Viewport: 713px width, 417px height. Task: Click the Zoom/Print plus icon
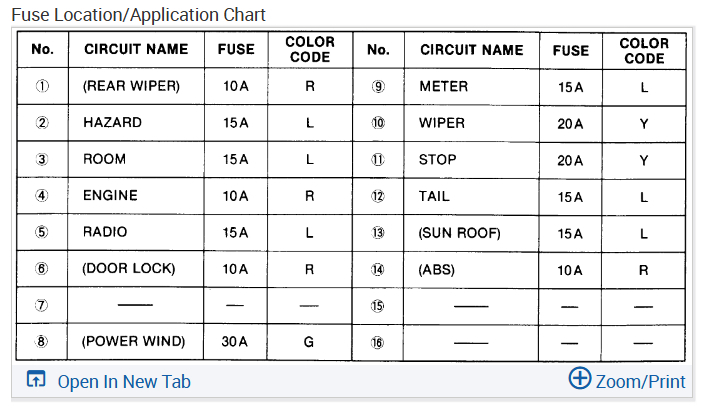point(579,378)
